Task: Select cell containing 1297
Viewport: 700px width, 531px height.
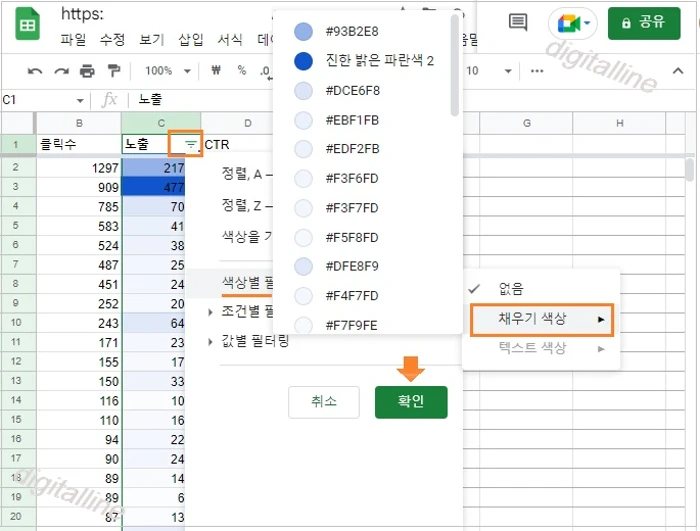Action: pyautogui.click(x=79, y=168)
